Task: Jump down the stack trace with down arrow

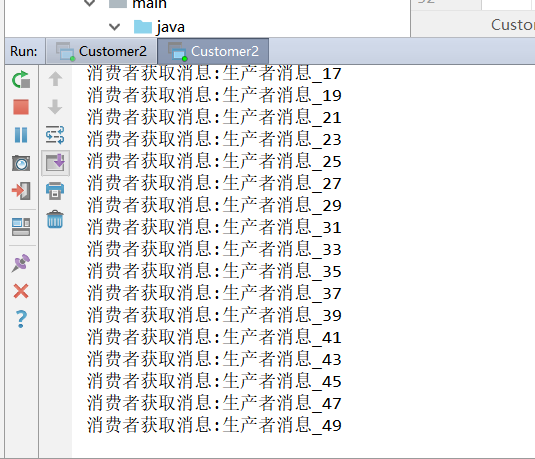Action: click(x=55, y=107)
